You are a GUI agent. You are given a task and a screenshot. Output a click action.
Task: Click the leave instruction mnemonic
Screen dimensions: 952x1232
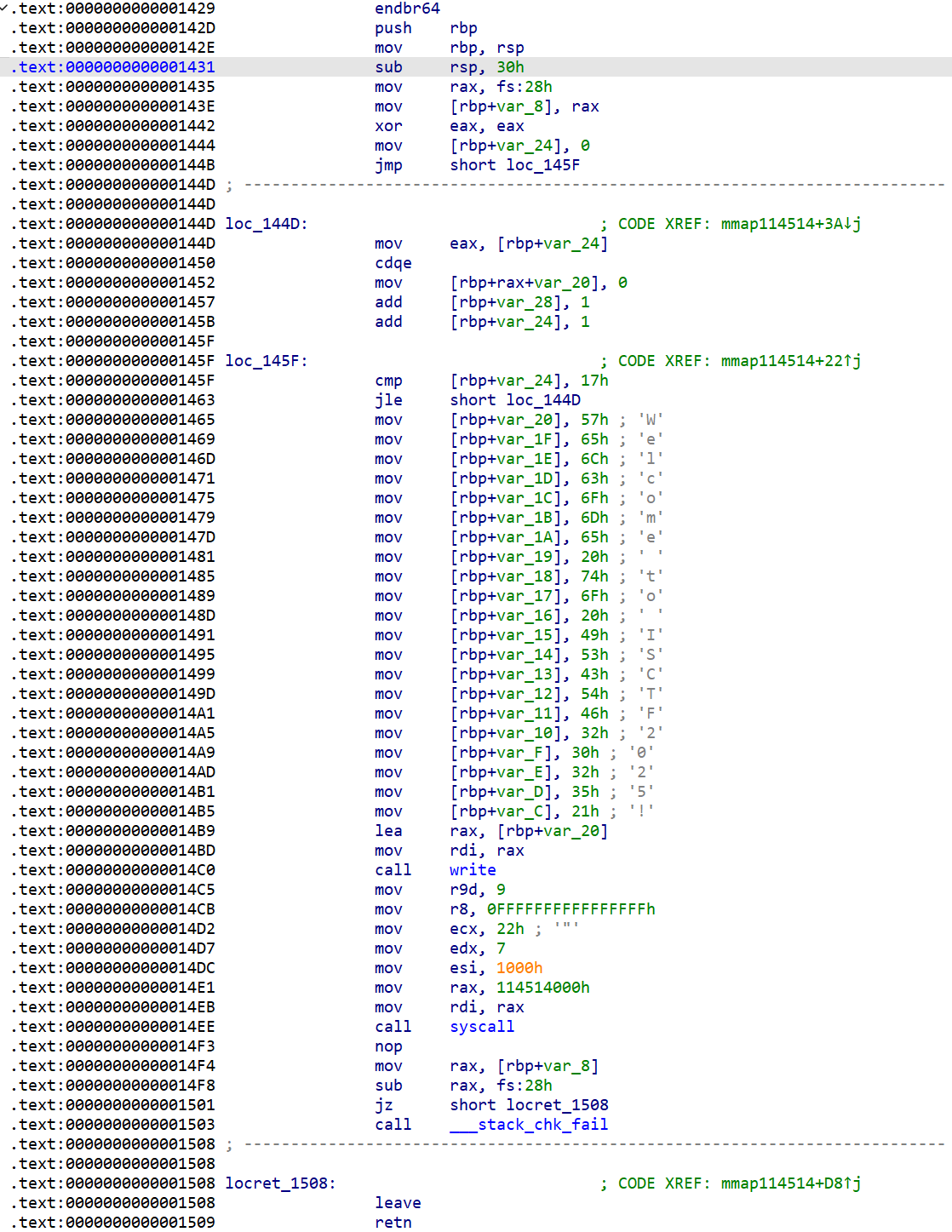(x=398, y=1203)
